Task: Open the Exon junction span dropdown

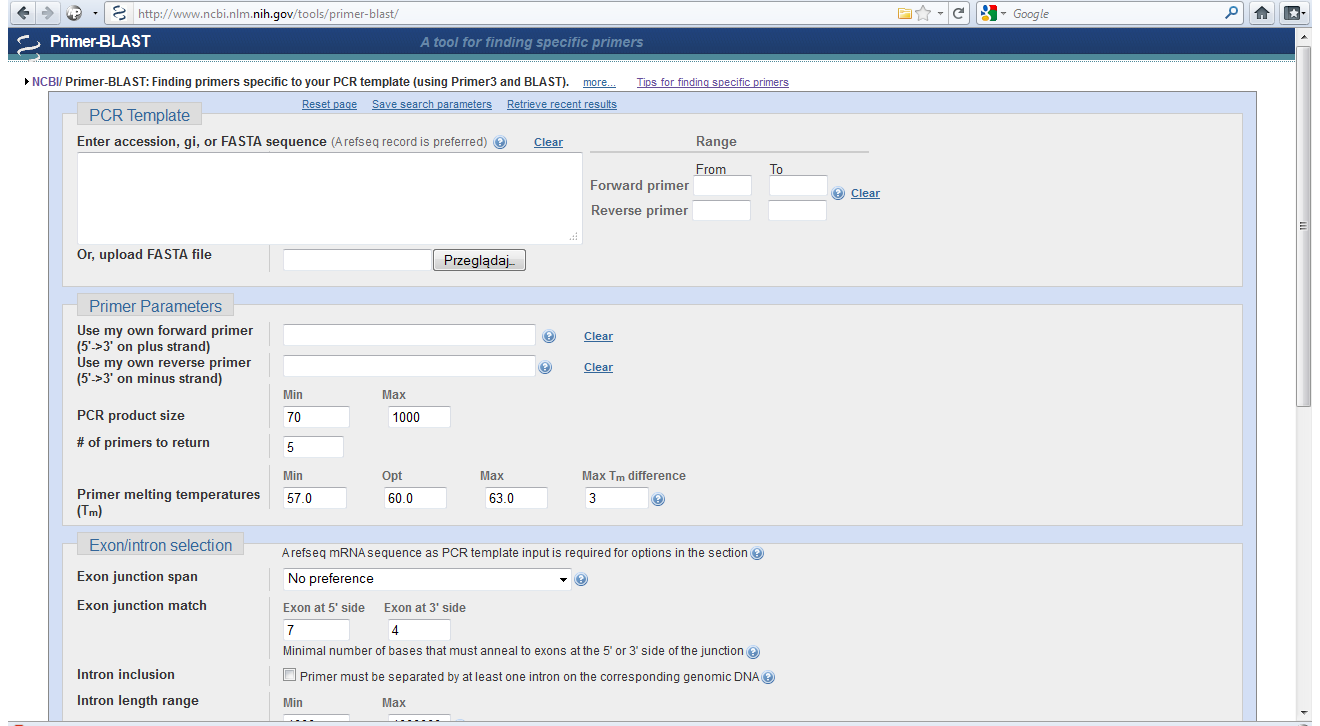Action: pos(427,579)
